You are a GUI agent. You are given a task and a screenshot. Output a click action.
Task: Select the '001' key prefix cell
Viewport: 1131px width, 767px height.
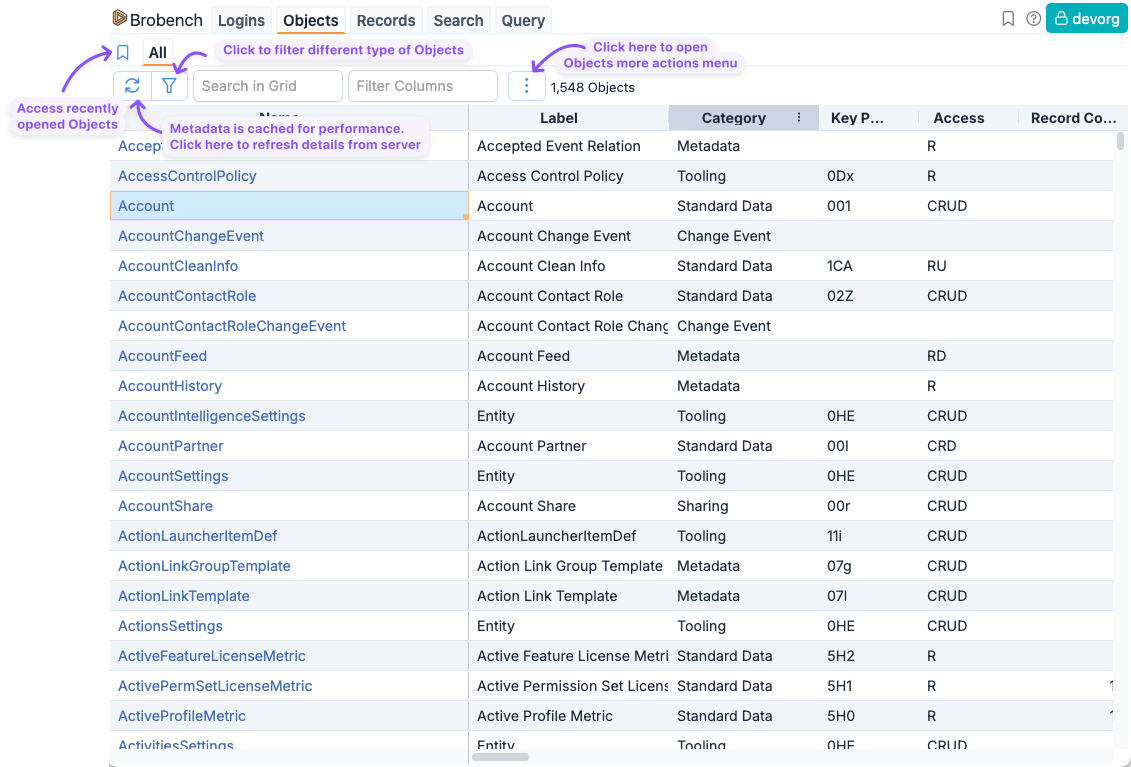click(869, 206)
